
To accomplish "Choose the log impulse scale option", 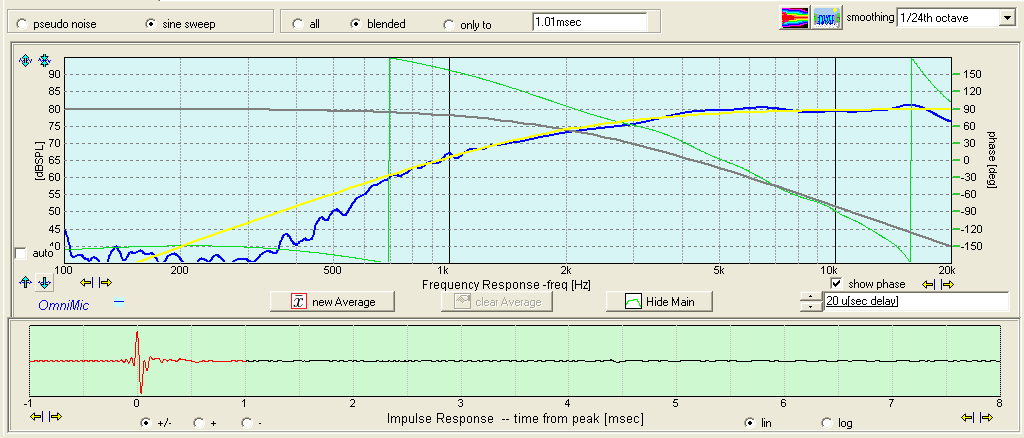I will (827, 423).
